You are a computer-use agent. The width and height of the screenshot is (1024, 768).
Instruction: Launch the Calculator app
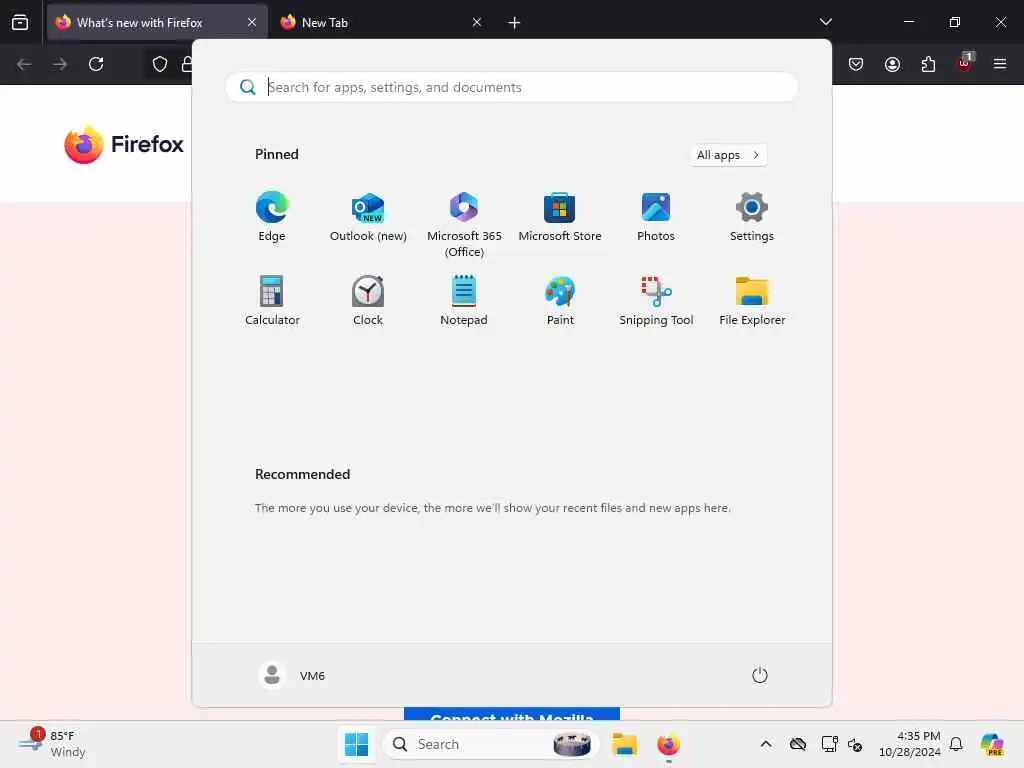(272, 300)
